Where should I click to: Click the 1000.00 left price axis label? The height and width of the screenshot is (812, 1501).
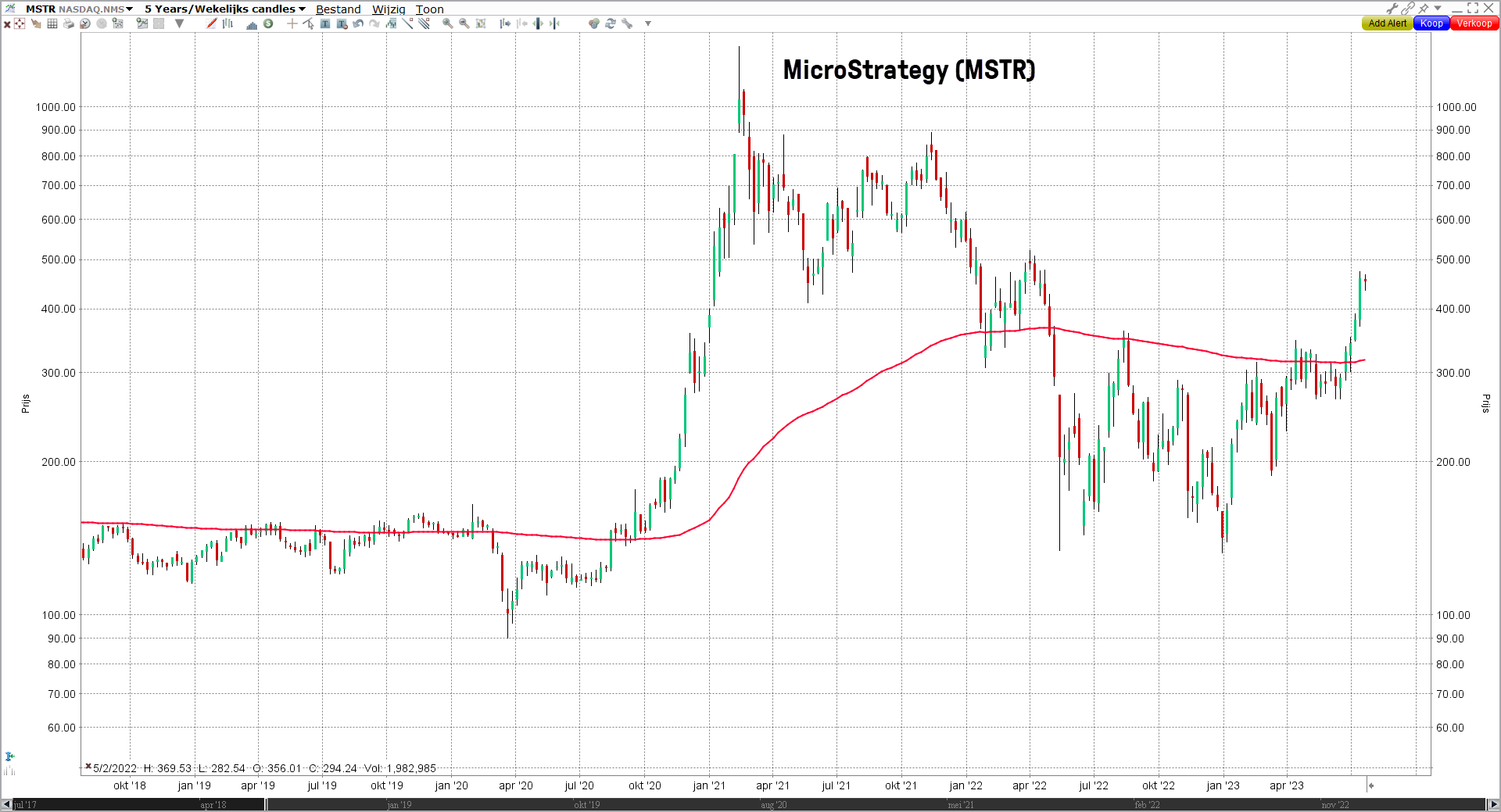[56, 107]
